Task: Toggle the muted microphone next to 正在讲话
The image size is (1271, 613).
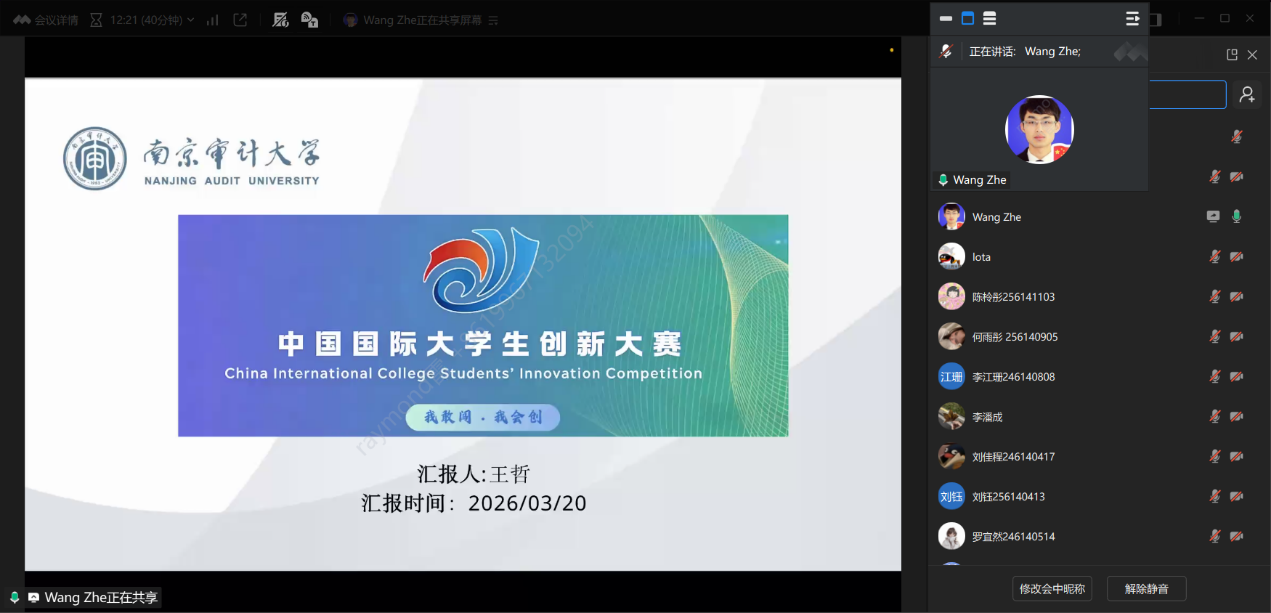Action: [x=946, y=51]
